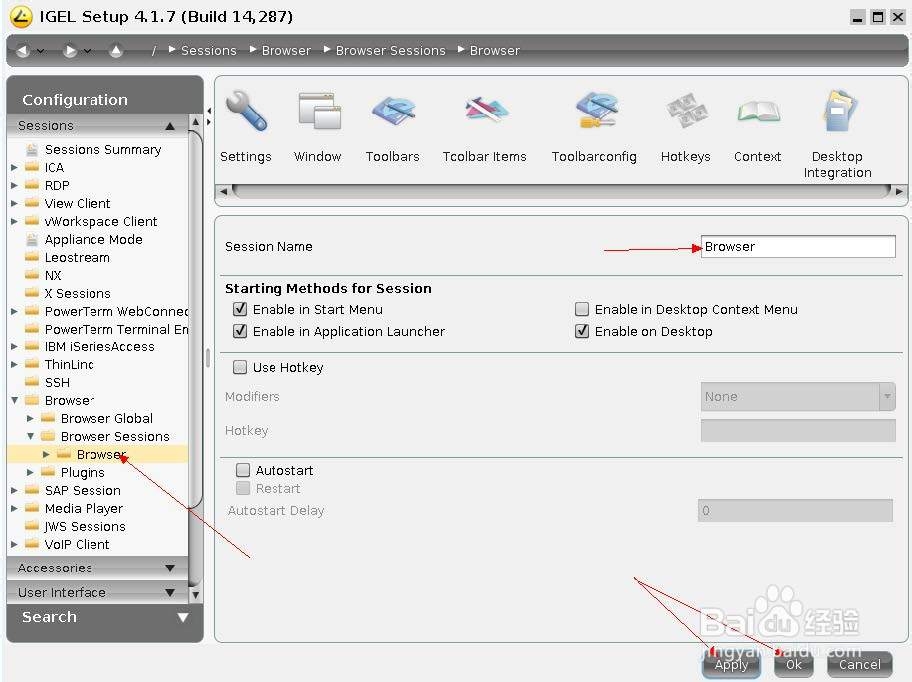Image resolution: width=912 pixels, height=682 pixels.
Task: Expand the Browser Global tree node
Action: (30, 418)
